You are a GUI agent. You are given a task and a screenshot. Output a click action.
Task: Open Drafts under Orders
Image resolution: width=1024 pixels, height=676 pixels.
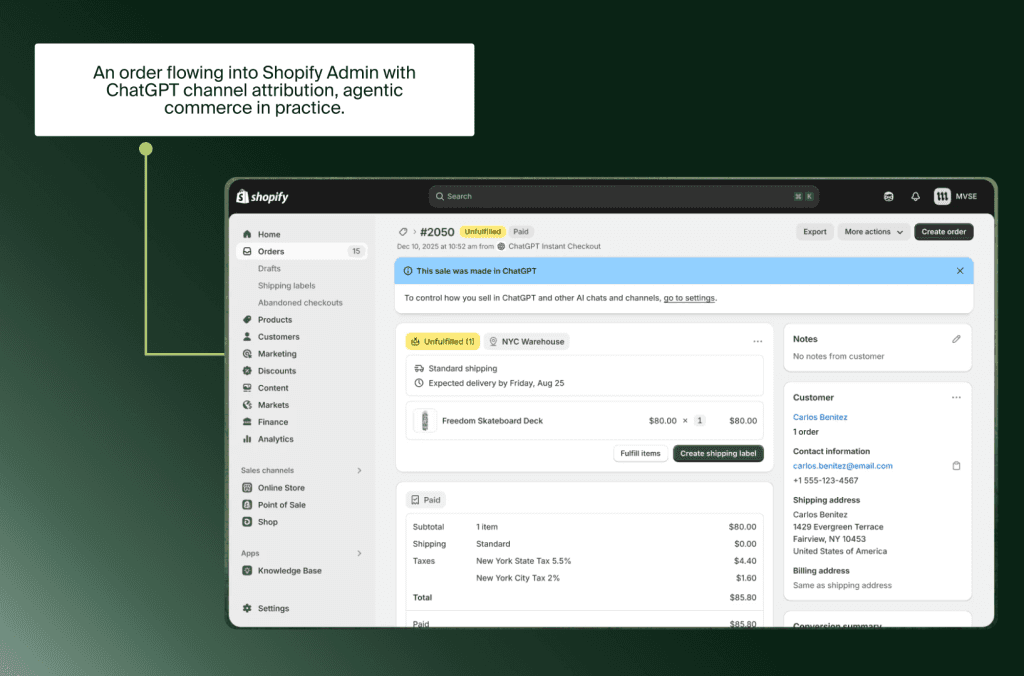click(269, 268)
